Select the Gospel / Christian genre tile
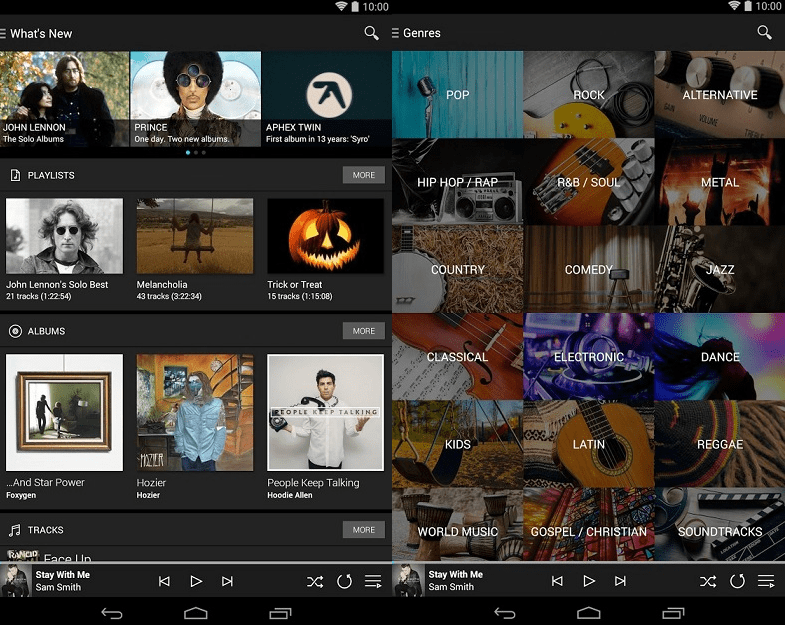The width and height of the screenshot is (785, 625). pyautogui.click(x=589, y=524)
